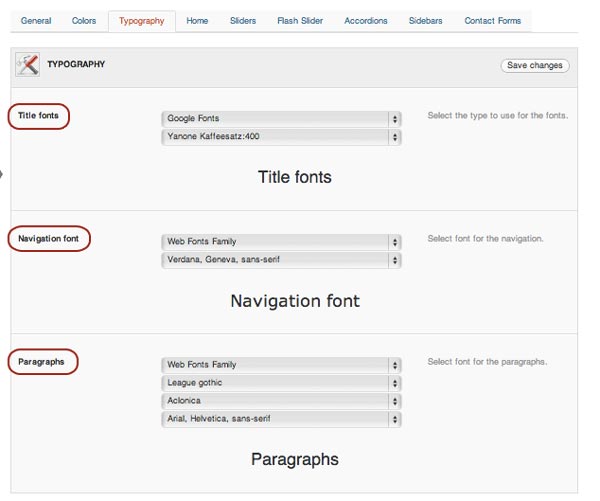Expand the Arial, Helvetica, sans-serif dropdown
This screenshot has height=501, width=600.
281,419
